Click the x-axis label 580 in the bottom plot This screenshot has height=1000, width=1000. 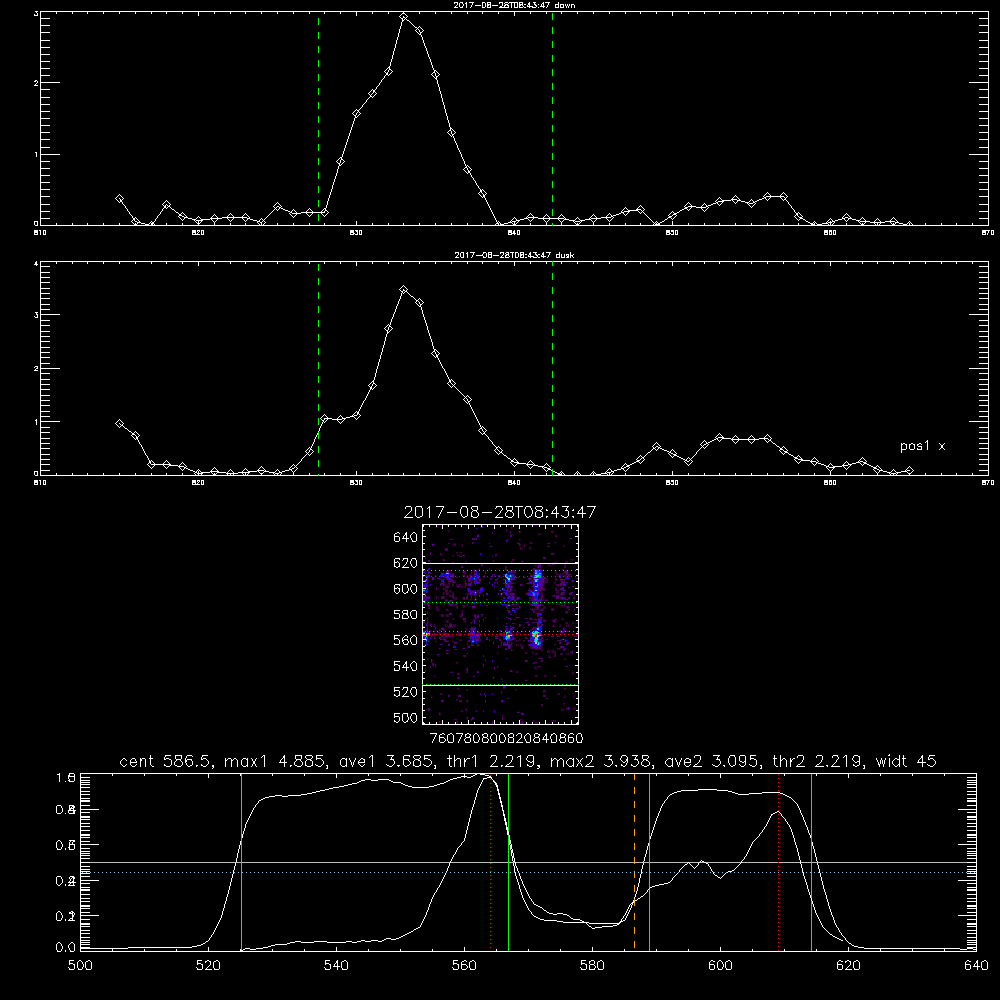pos(592,966)
